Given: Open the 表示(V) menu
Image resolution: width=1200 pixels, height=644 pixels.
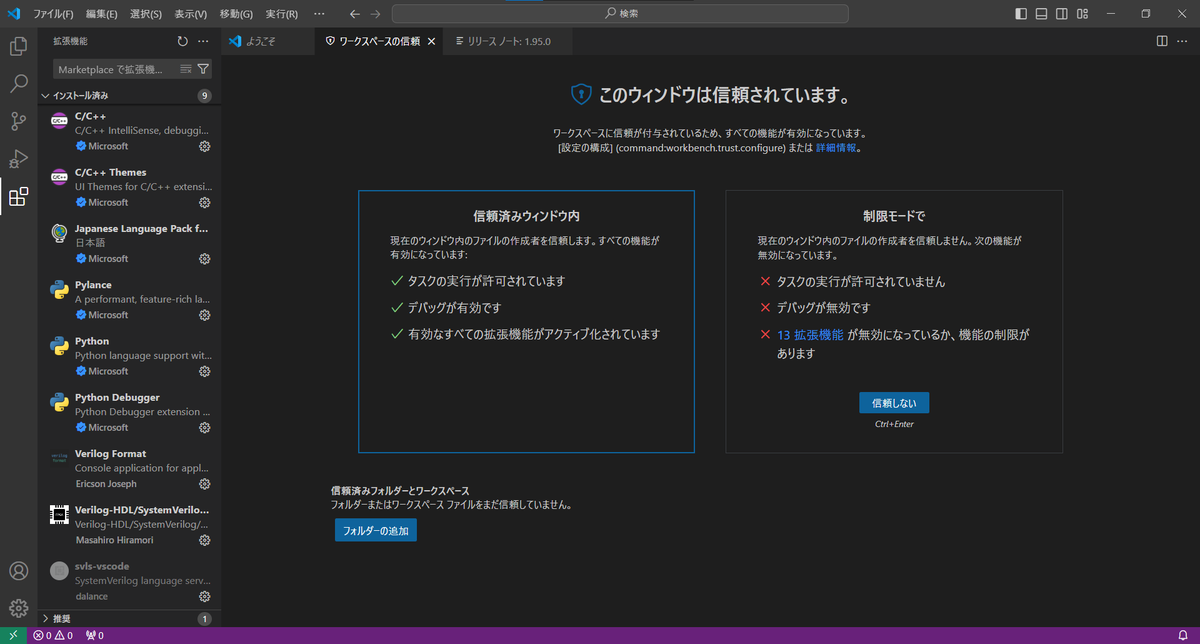Looking at the screenshot, I should [x=190, y=14].
